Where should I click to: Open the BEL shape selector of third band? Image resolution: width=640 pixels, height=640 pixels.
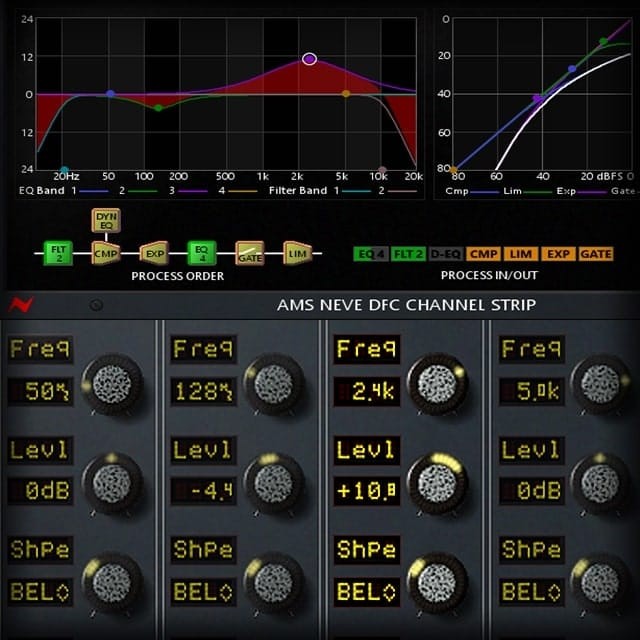pos(368,591)
